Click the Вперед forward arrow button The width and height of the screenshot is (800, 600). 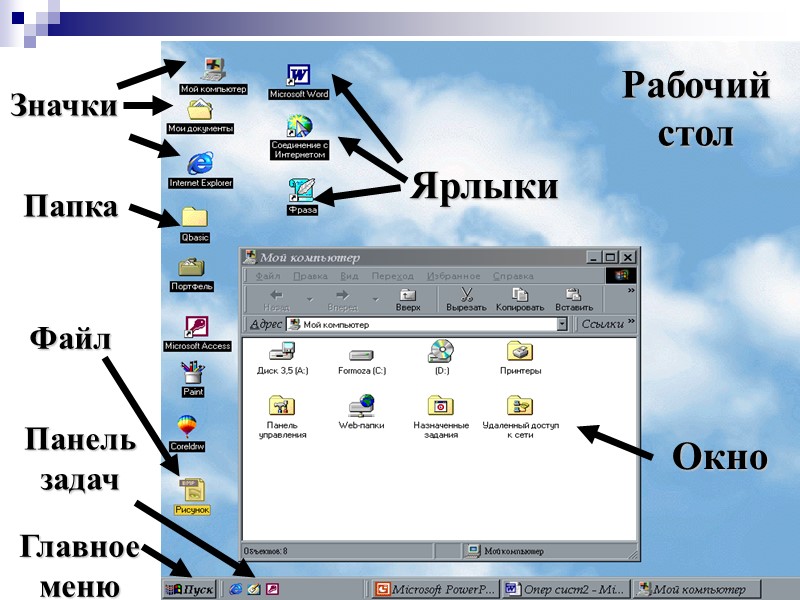click(342, 299)
